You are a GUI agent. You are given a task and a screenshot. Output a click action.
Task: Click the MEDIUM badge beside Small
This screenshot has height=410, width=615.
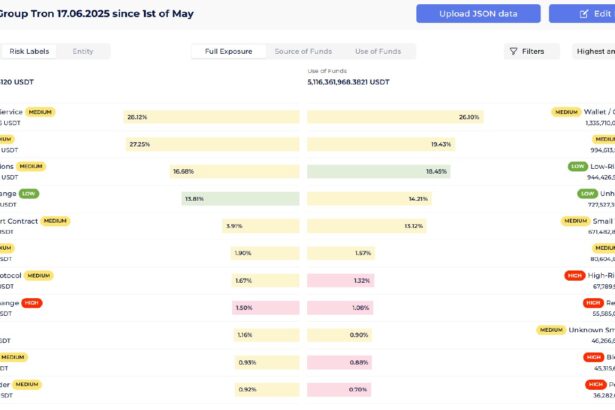(575, 221)
